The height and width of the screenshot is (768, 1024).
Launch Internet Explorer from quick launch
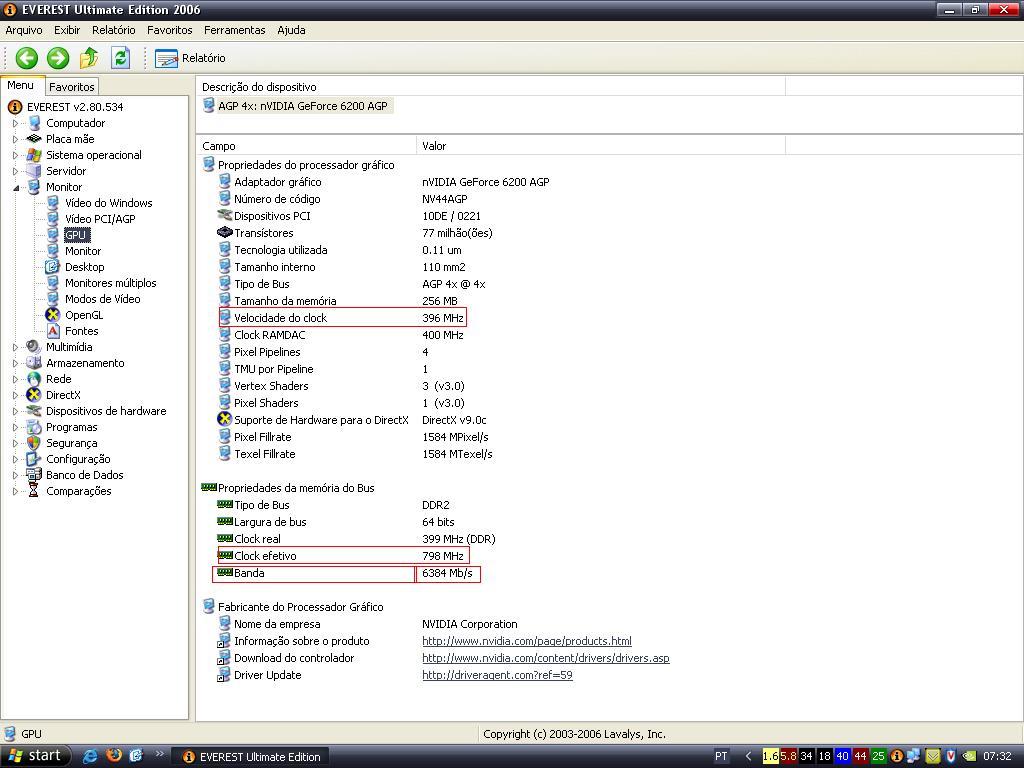pyautogui.click(x=90, y=756)
